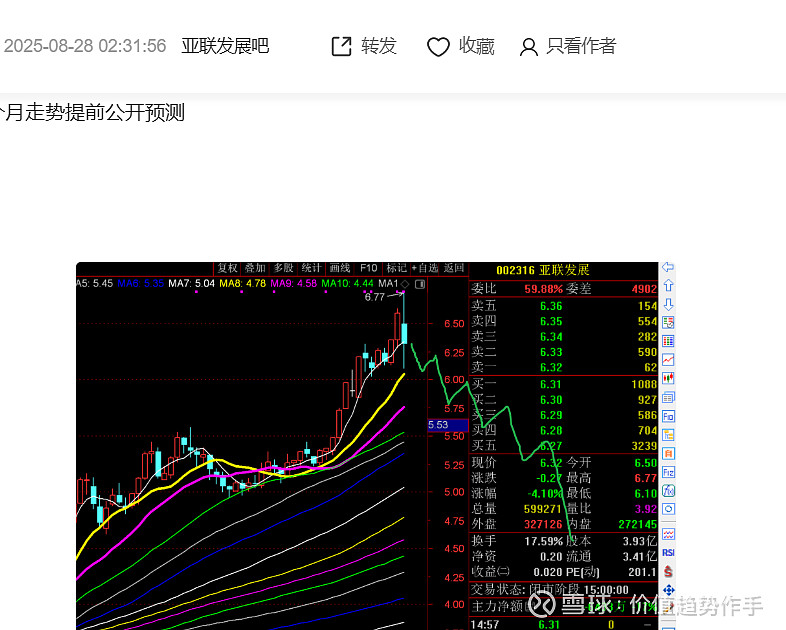The height and width of the screenshot is (630, 786).
Task: Click the 卖四 6.35 order row
Action: [x=563, y=321]
